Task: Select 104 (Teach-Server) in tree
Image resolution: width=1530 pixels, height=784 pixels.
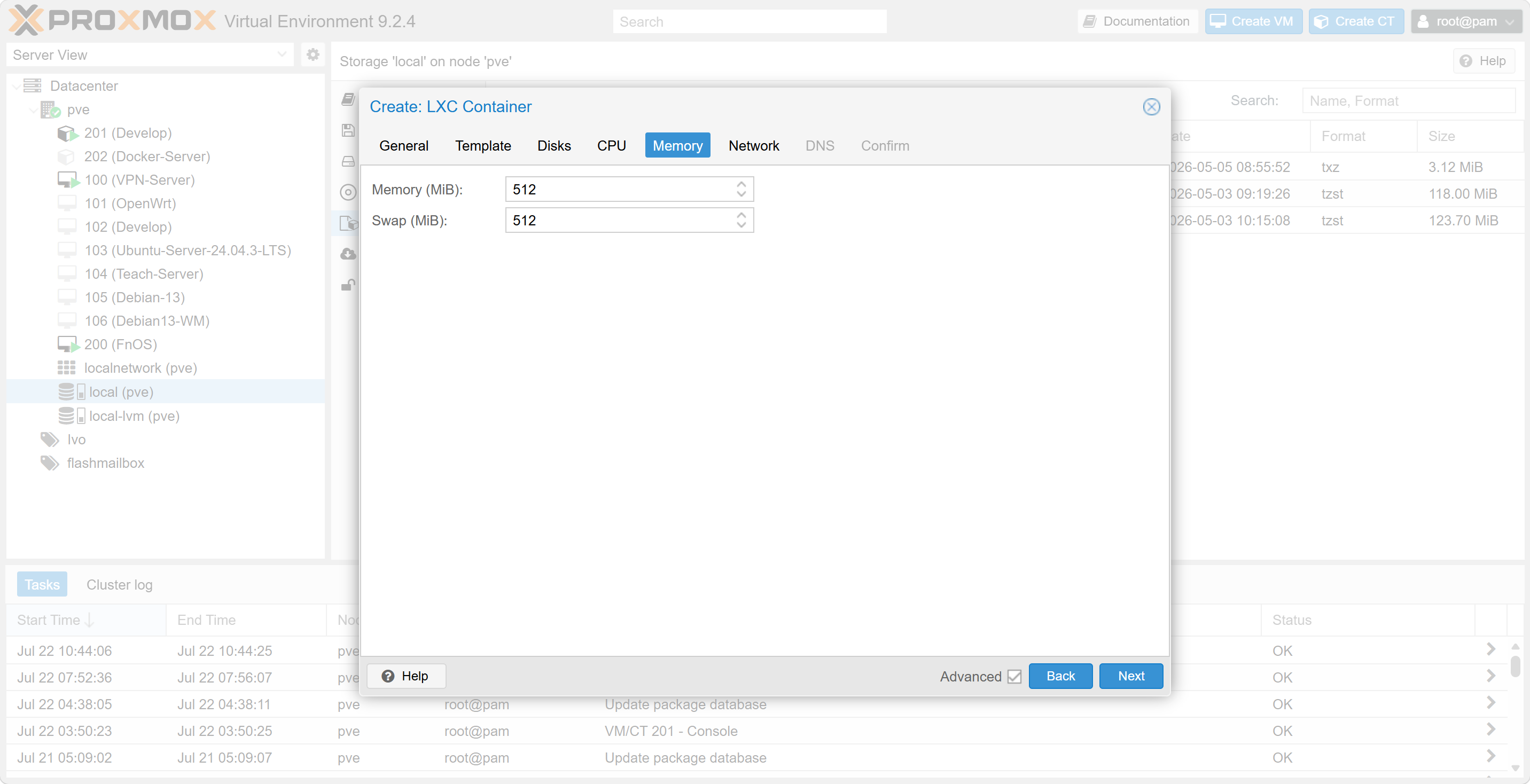Action: click(x=144, y=274)
